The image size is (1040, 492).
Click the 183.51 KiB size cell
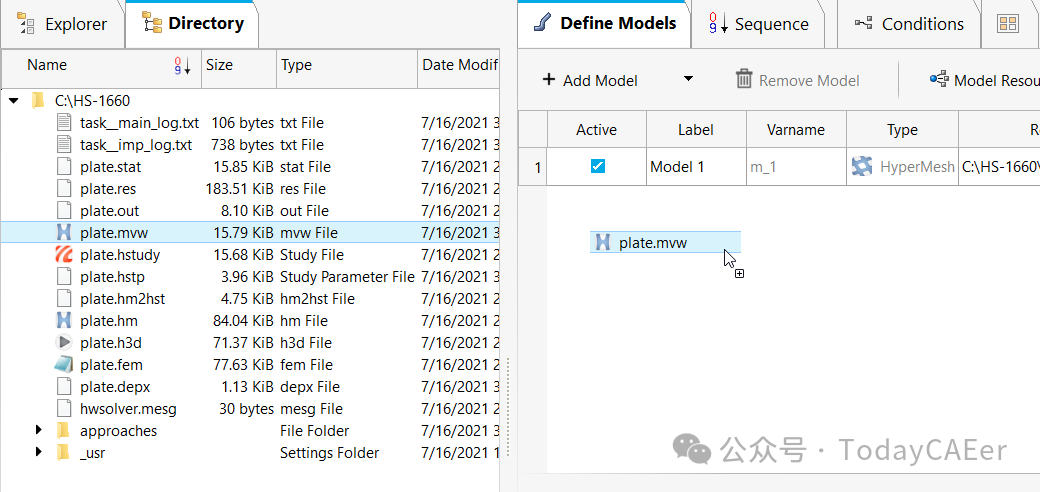(239, 188)
